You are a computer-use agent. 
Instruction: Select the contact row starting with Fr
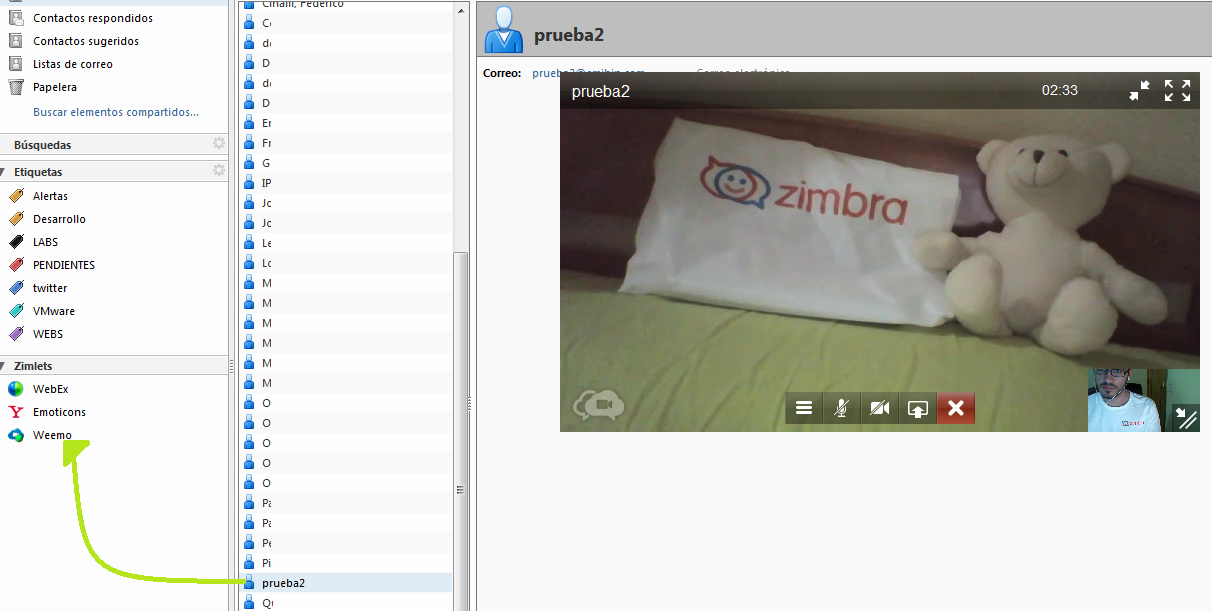pos(346,143)
